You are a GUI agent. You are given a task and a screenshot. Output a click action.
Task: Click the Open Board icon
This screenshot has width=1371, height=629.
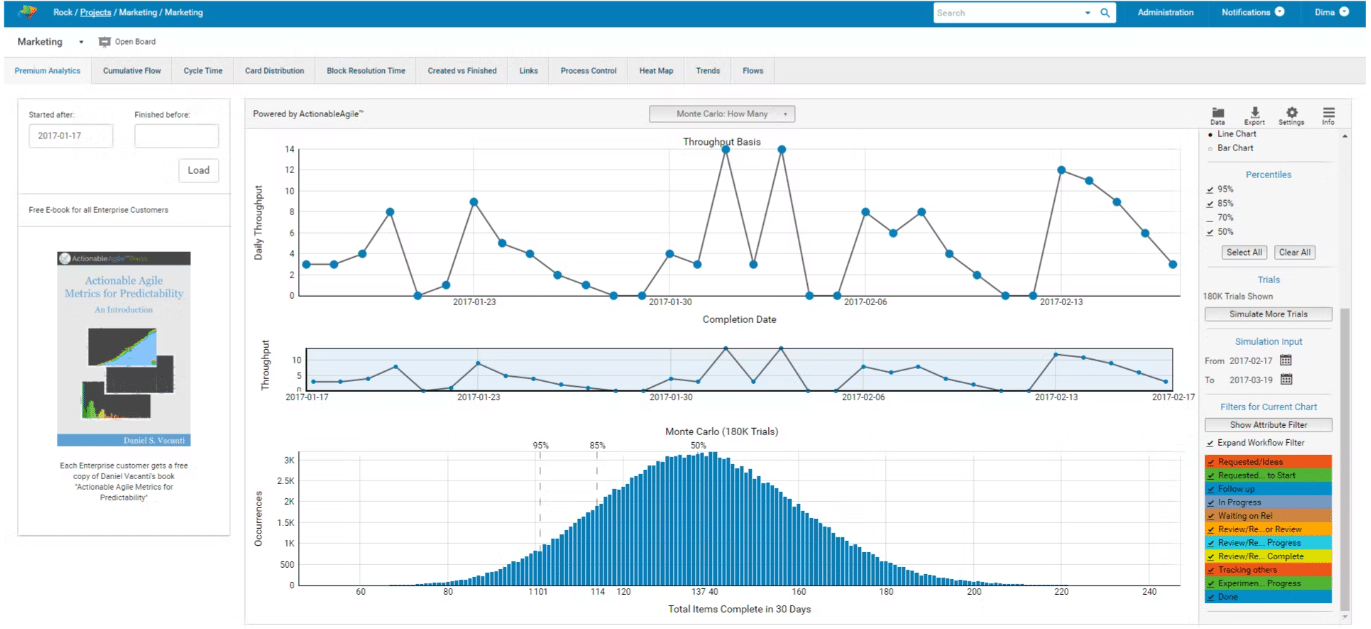(105, 42)
